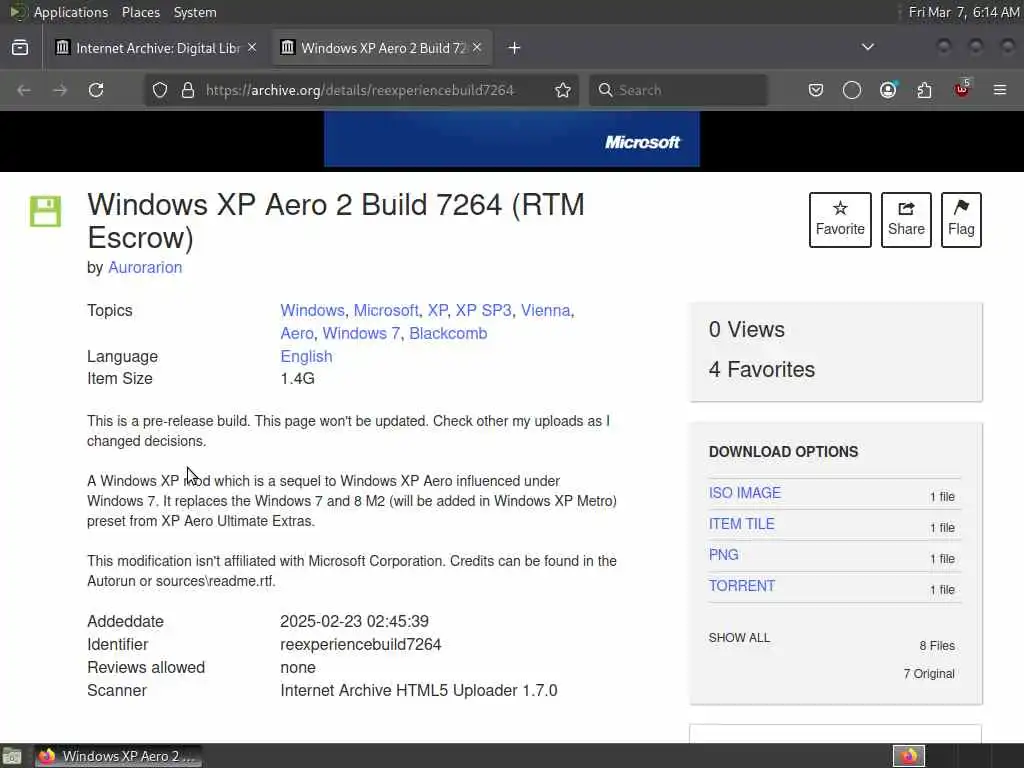
Task: Click the URL address field
Action: pos(359,90)
